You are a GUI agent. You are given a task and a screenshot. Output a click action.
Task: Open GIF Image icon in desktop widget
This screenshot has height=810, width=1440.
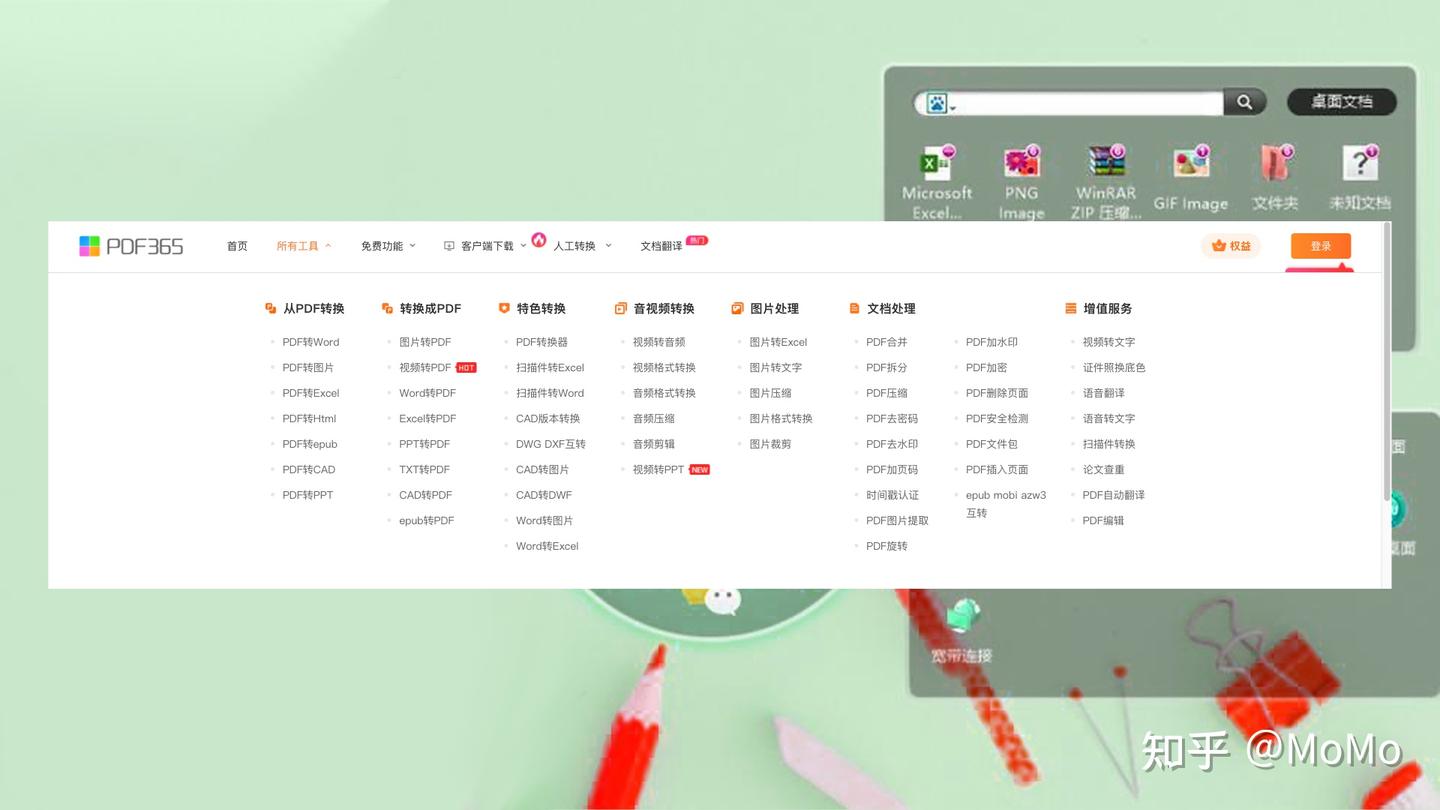point(1190,163)
